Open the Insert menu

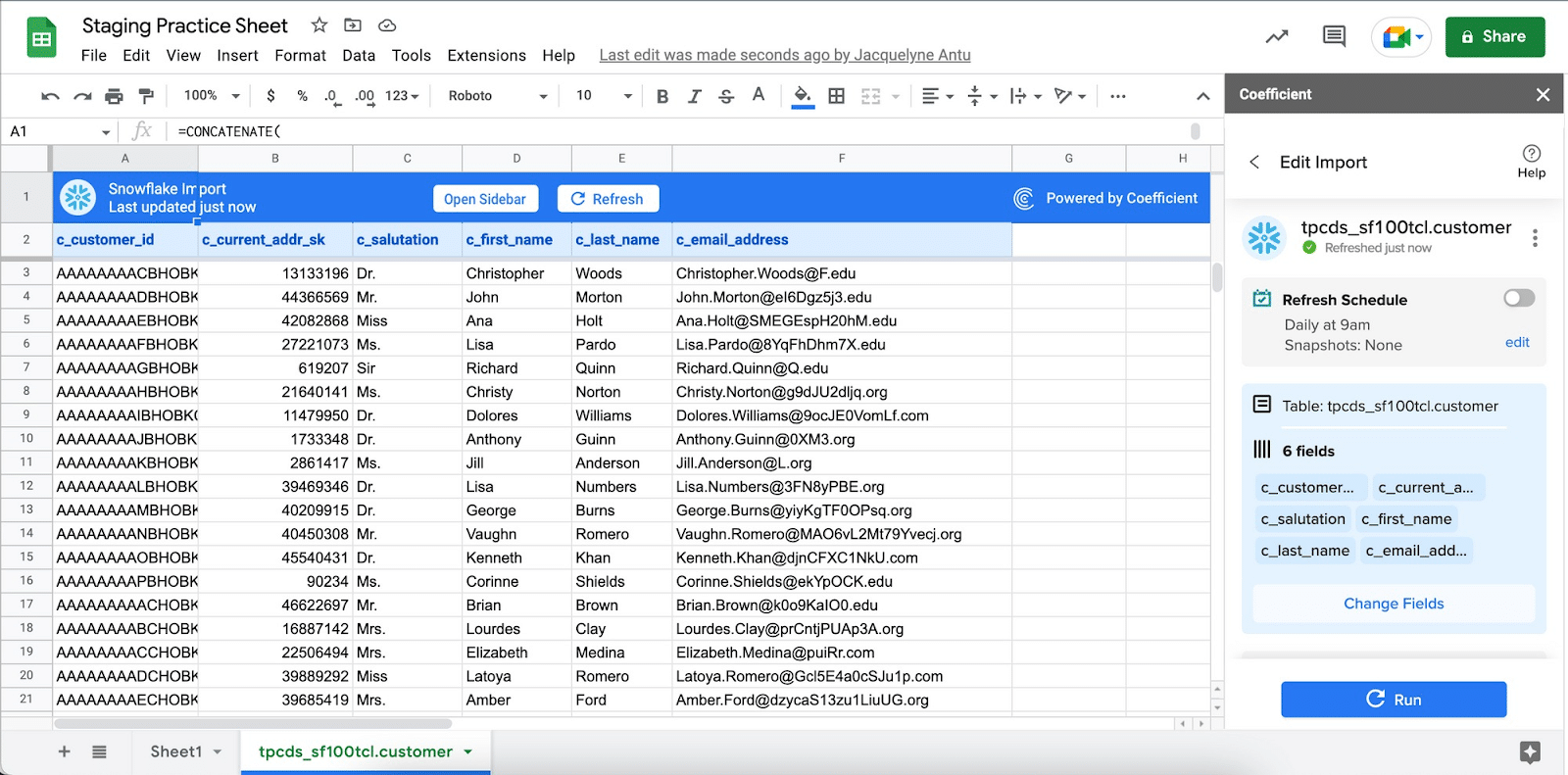pyautogui.click(x=237, y=56)
